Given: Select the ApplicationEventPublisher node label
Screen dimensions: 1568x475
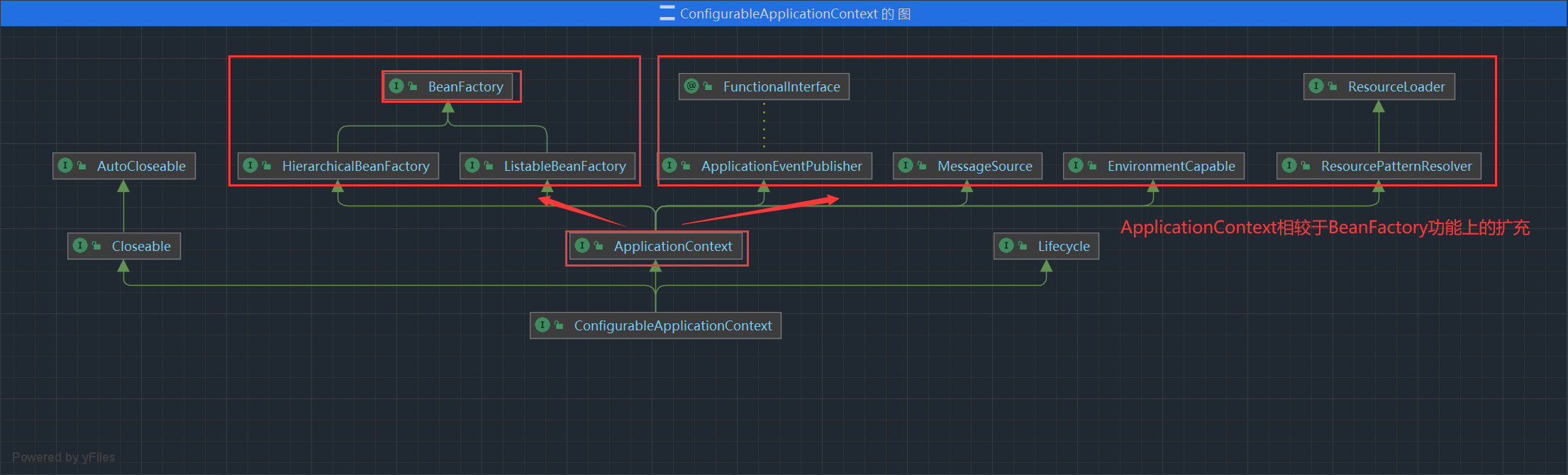Looking at the screenshot, I should tap(781, 166).
